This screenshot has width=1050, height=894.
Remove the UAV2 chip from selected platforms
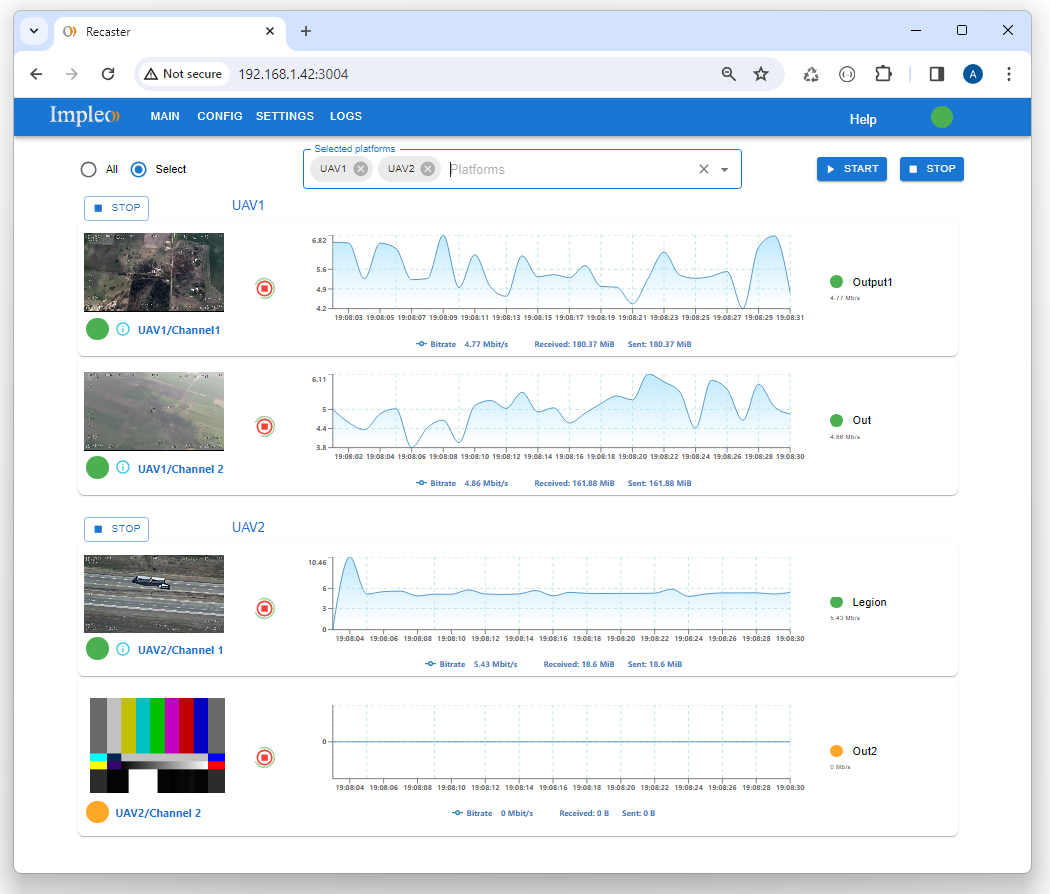[x=428, y=169]
